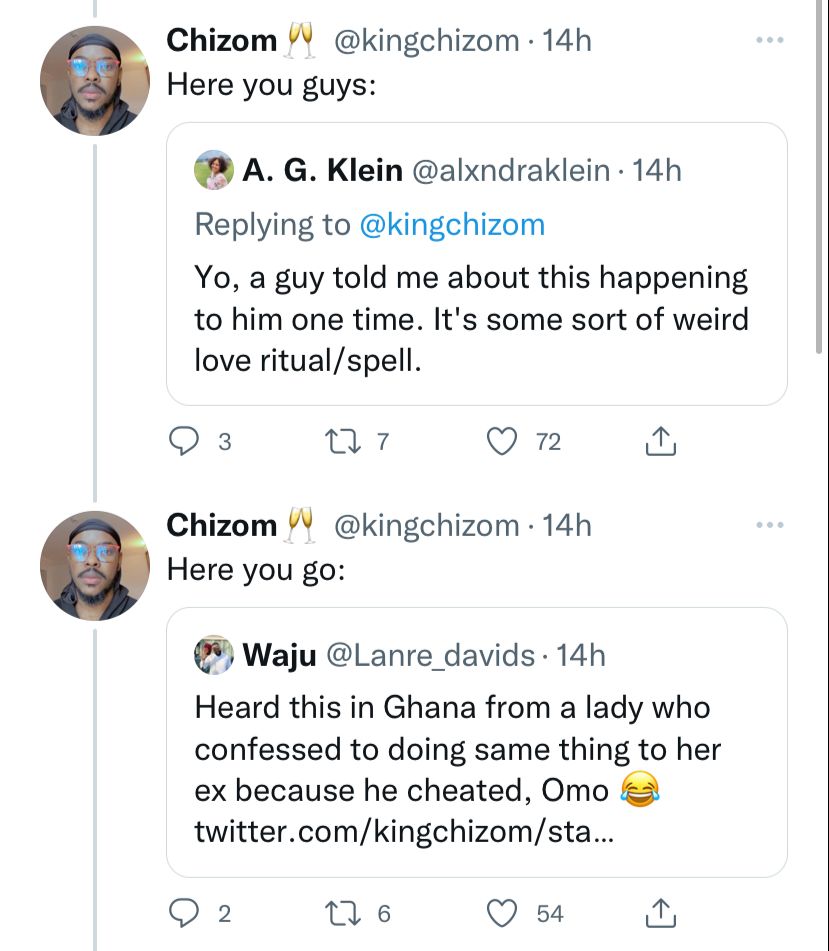Open Chizom's profile photo on first tweet
829x951 pixels.
(94, 82)
